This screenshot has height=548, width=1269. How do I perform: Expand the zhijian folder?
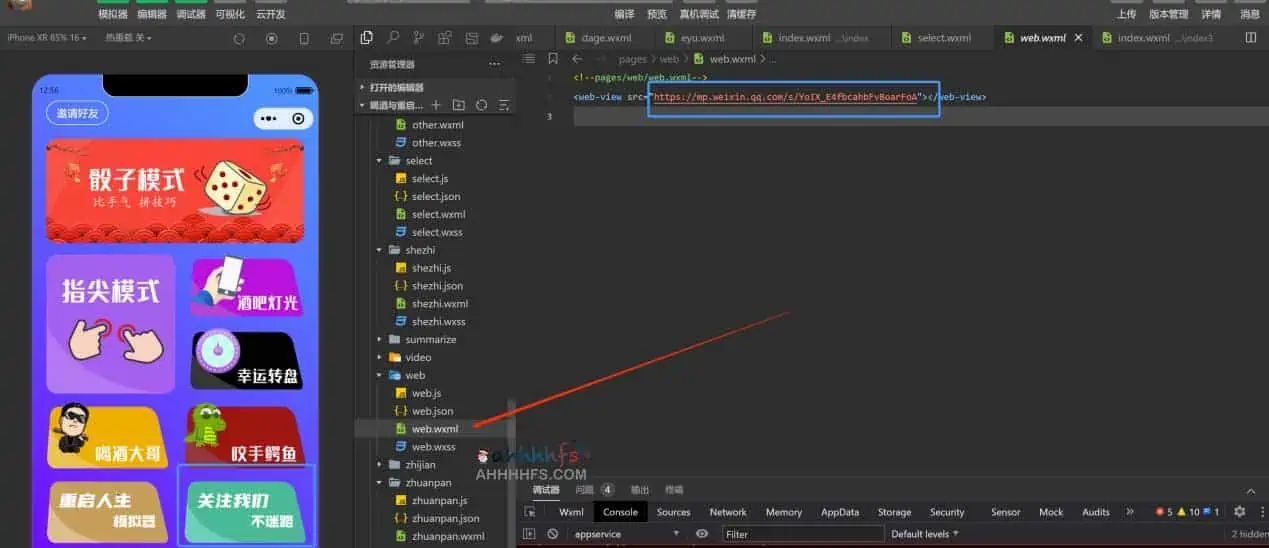tap(420, 465)
